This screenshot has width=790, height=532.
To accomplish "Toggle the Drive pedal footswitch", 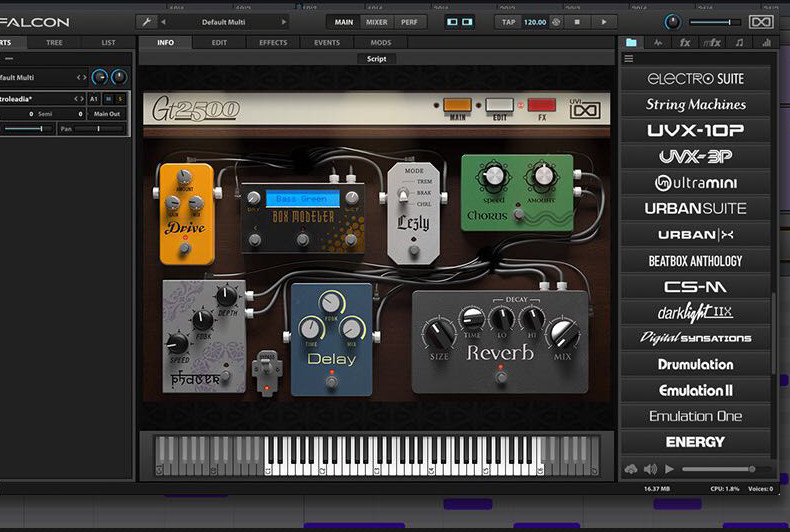I will 185,248.
